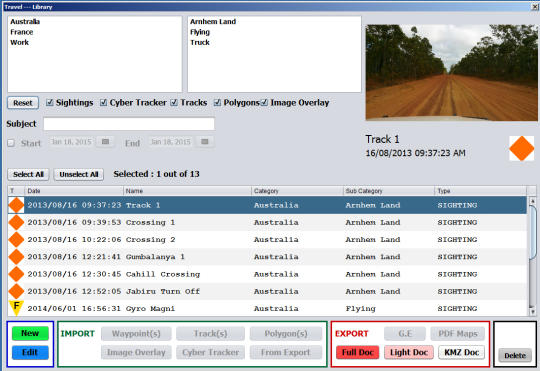Image resolution: width=540 pixels, height=371 pixels.
Task: Select Work in category list
Action: point(20,42)
